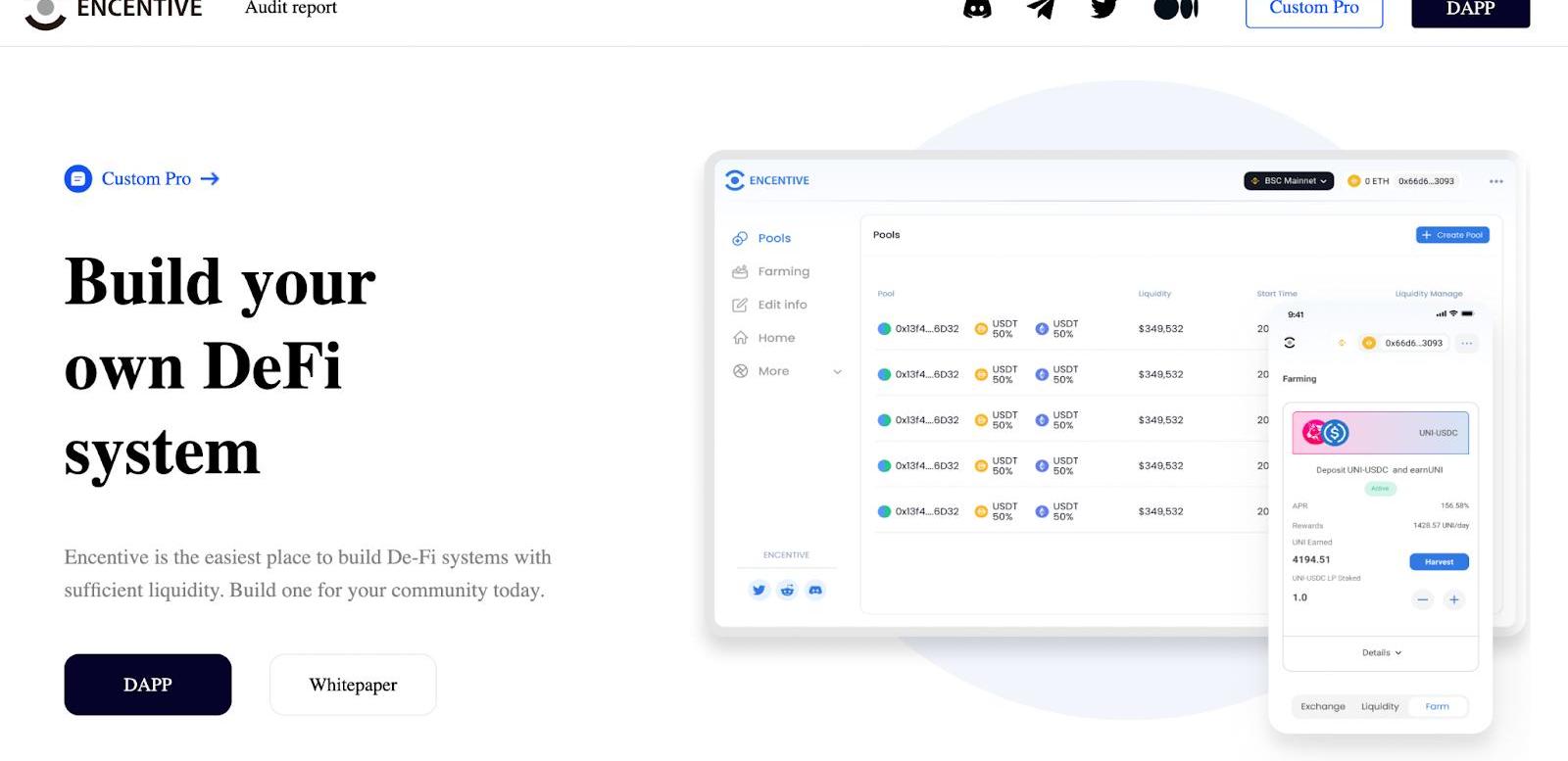
Task: Select the Home house icon in sidebar
Action: (x=740, y=338)
